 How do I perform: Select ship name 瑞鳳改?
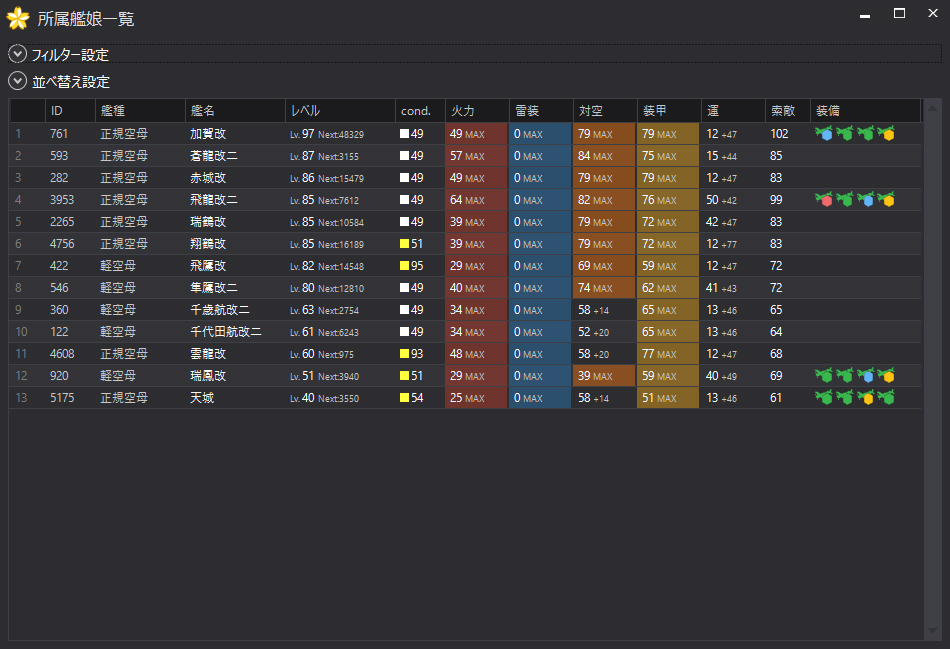pos(208,376)
